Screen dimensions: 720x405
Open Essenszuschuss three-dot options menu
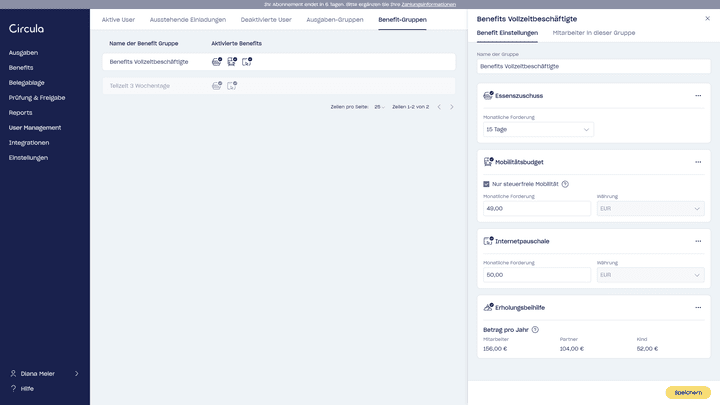(698, 96)
